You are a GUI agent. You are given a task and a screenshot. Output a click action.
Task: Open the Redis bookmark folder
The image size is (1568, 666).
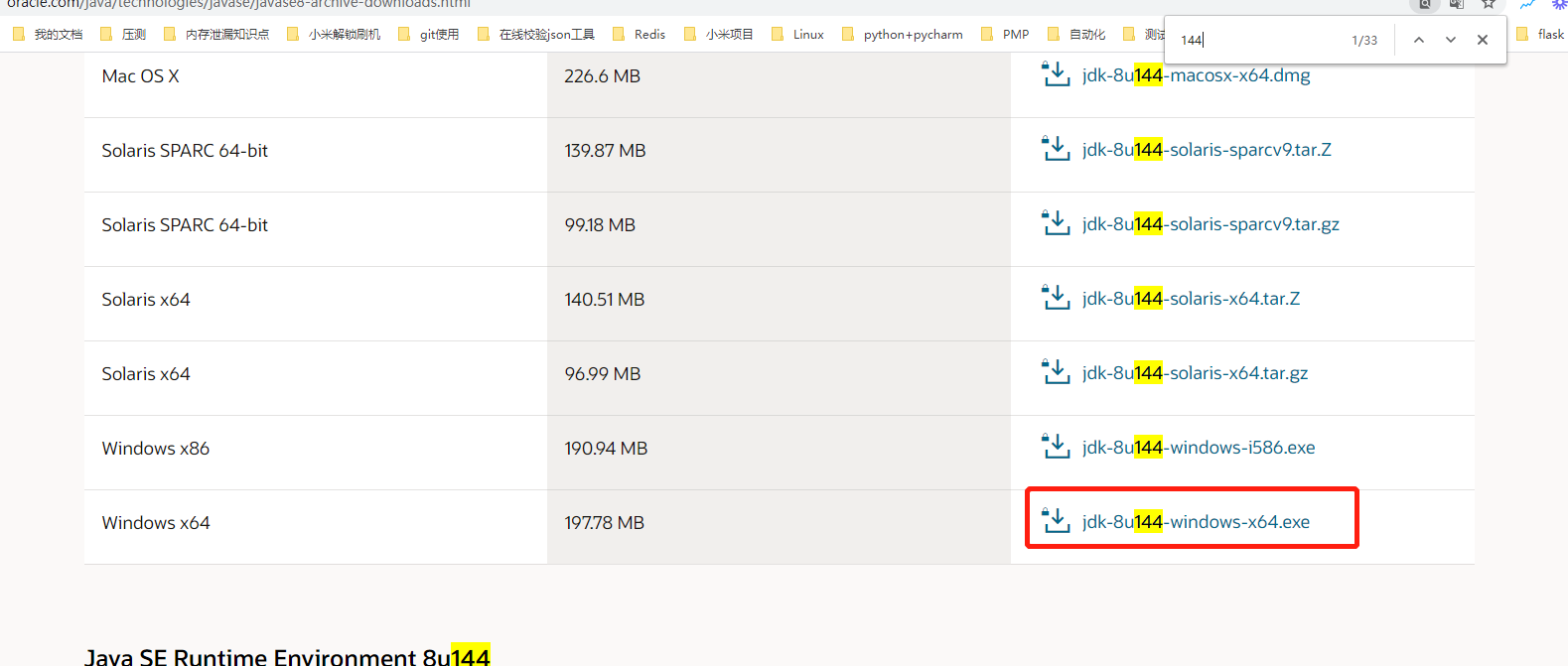coord(640,34)
